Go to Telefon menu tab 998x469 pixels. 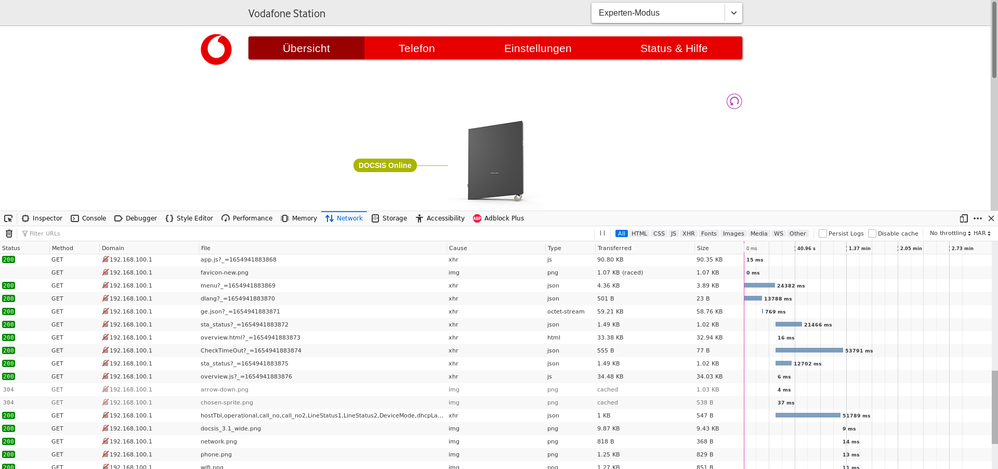[x=417, y=48]
